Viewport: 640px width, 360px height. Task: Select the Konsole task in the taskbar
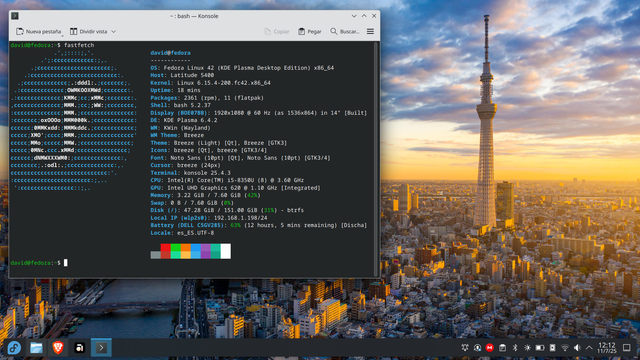(101, 348)
